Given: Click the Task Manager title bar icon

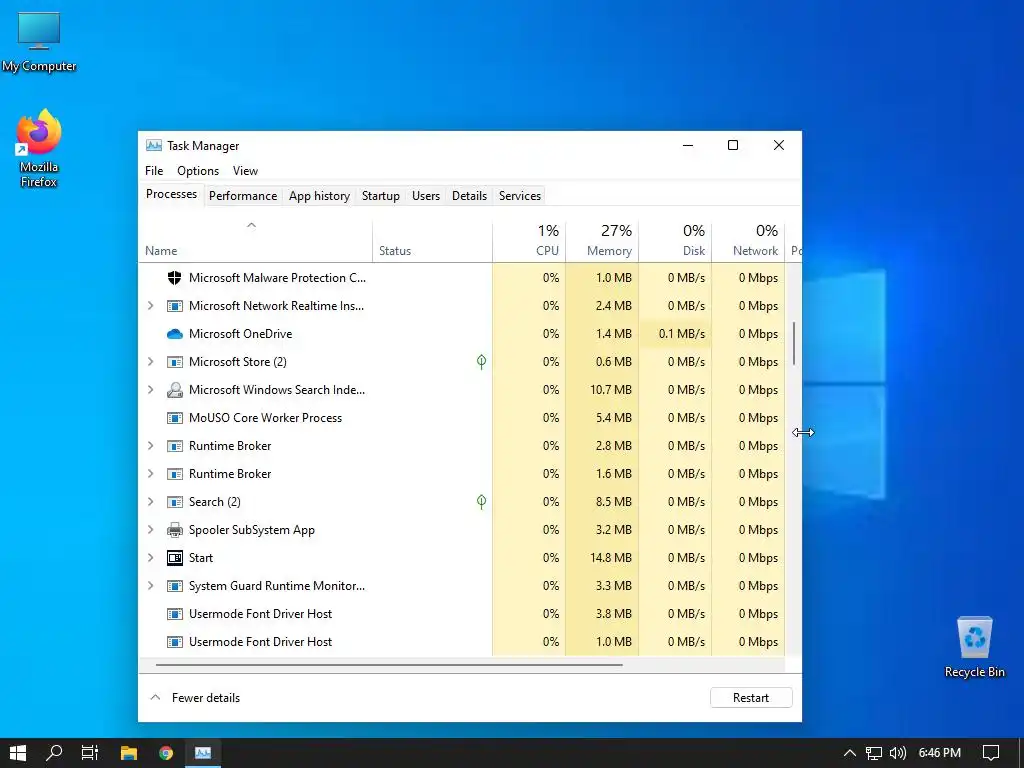Looking at the screenshot, I should [x=153, y=145].
